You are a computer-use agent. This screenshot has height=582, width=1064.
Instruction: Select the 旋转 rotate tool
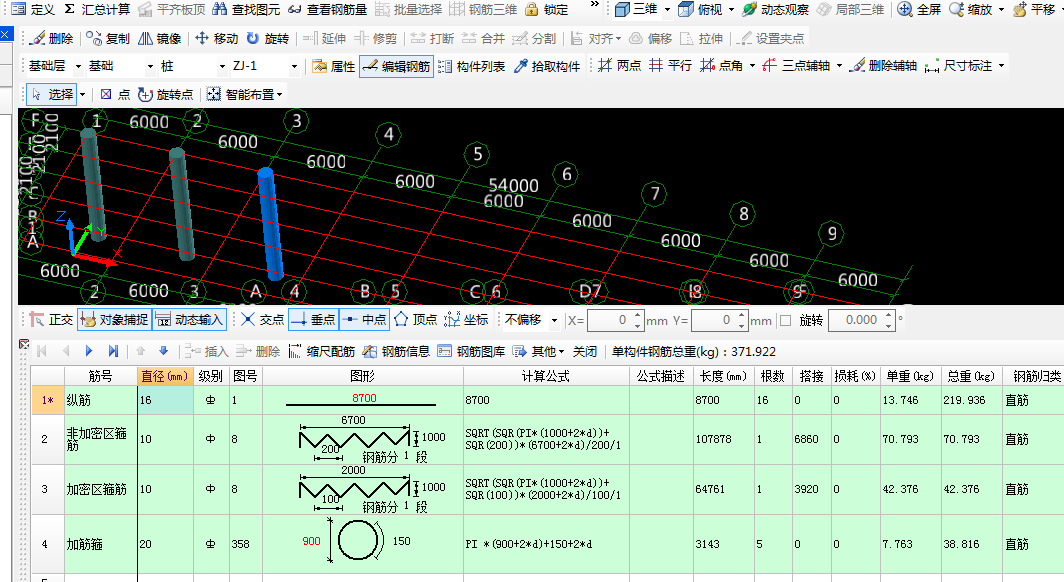(268, 39)
